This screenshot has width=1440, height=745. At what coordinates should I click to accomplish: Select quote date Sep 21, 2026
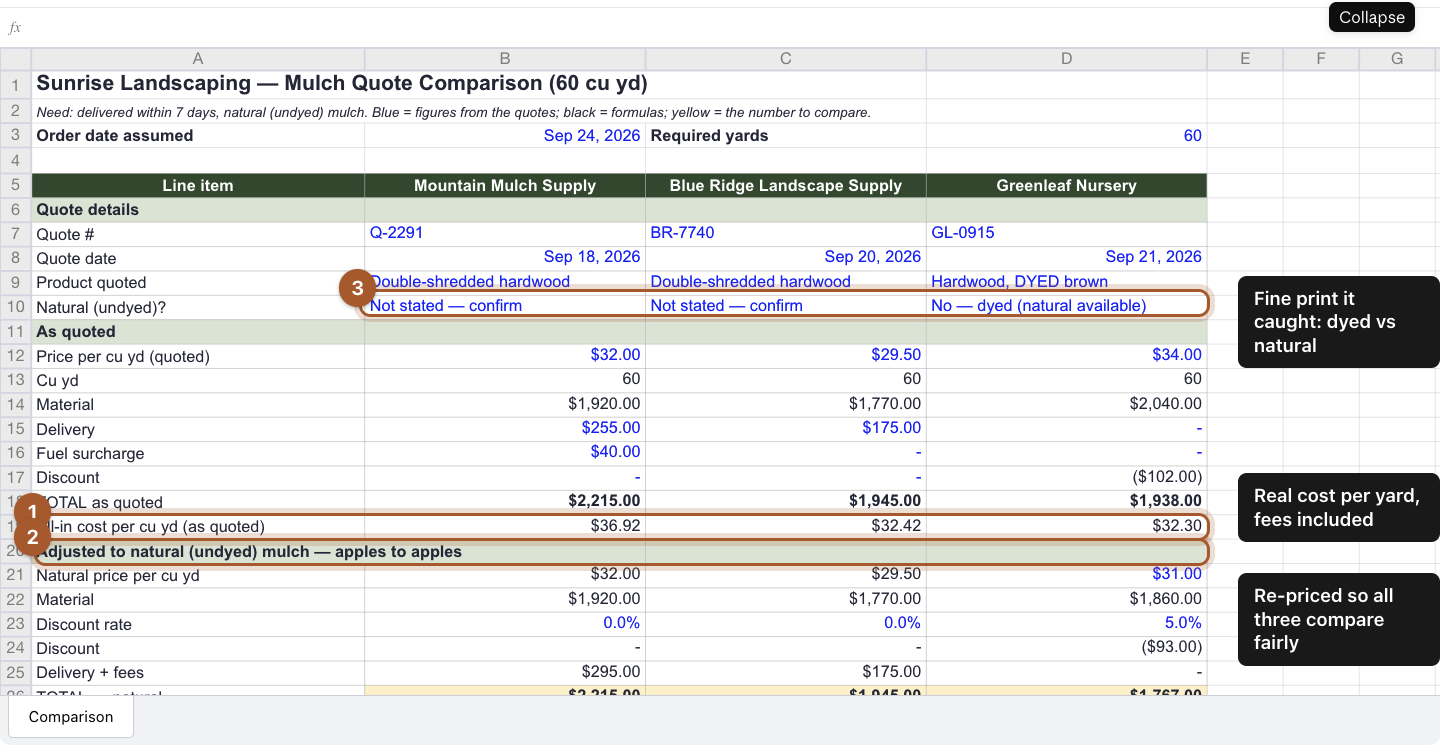pyautogui.click(x=1067, y=257)
